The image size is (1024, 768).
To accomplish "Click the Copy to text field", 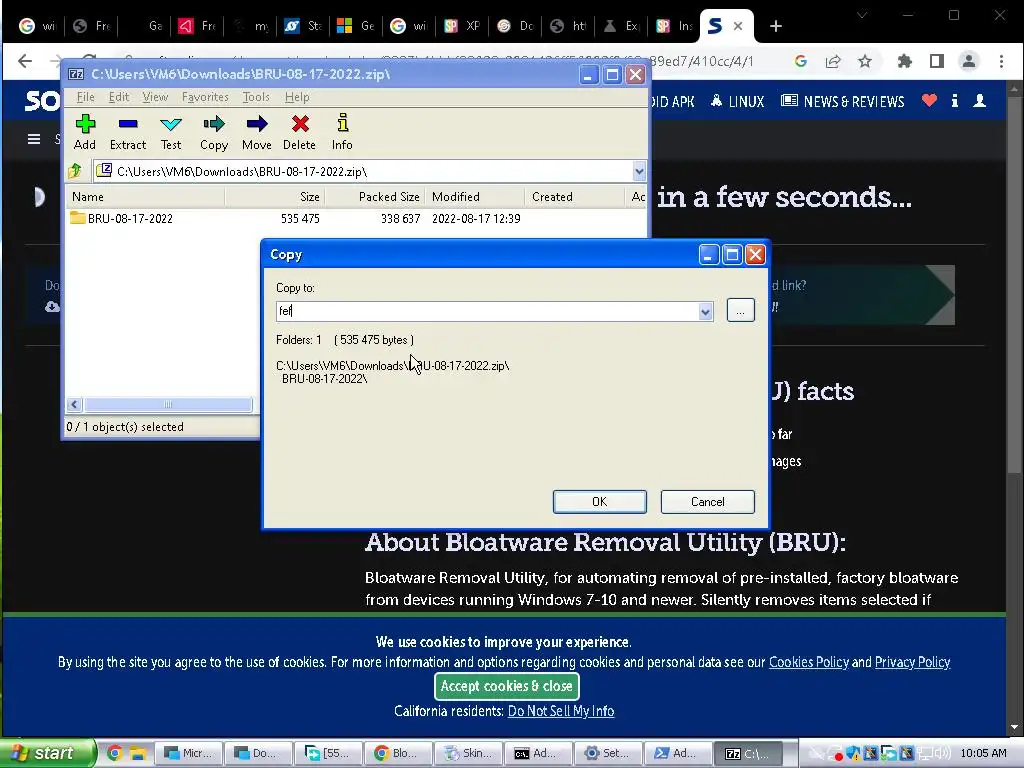I will tap(487, 312).
